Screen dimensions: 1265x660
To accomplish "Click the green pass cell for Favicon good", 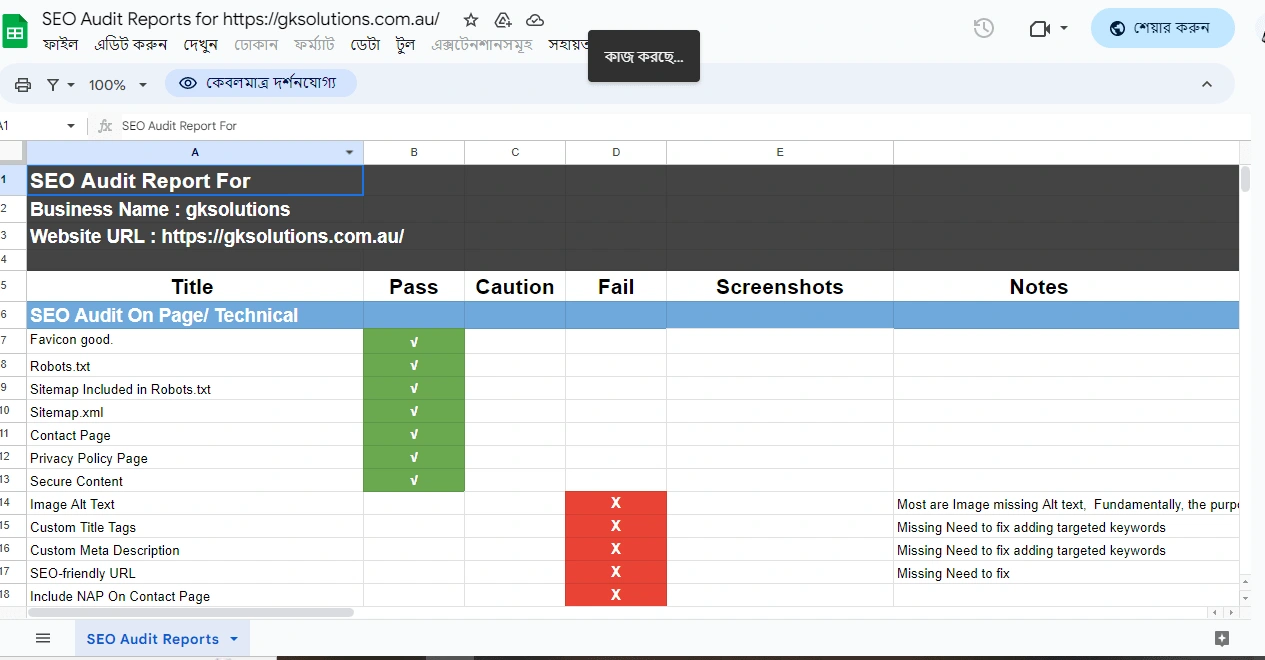I will (x=414, y=341).
